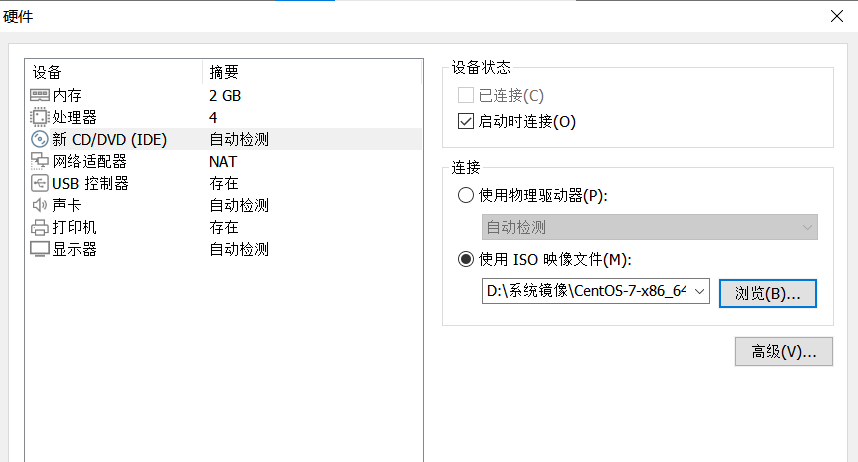Click the processor summary value 4
Screen dimensions: 858x462
(213, 118)
